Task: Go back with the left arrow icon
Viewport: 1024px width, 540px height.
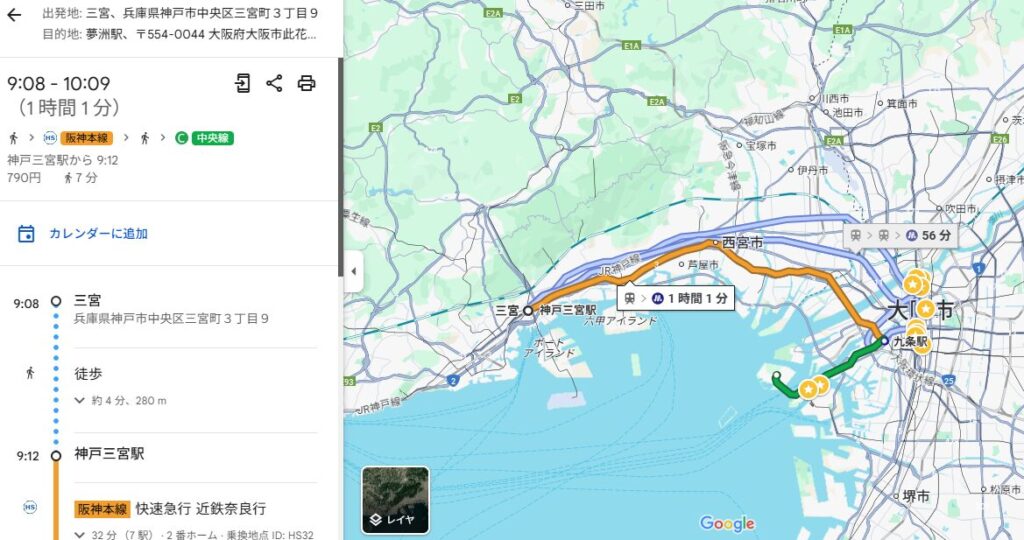Action: 14,15
